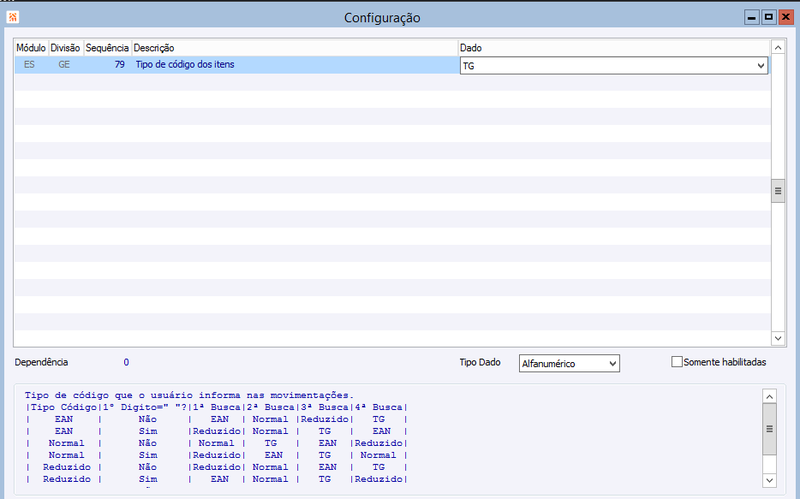Click the application icon in the title bar
The width and height of the screenshot is (800, 499).
pyautogui.click(x=11, y=17)
